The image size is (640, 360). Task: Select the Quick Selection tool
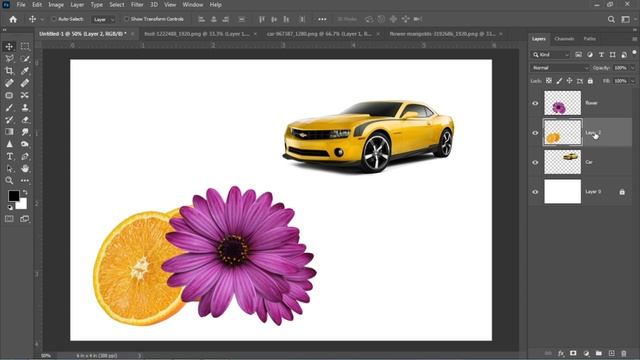(x=25, y=58)
